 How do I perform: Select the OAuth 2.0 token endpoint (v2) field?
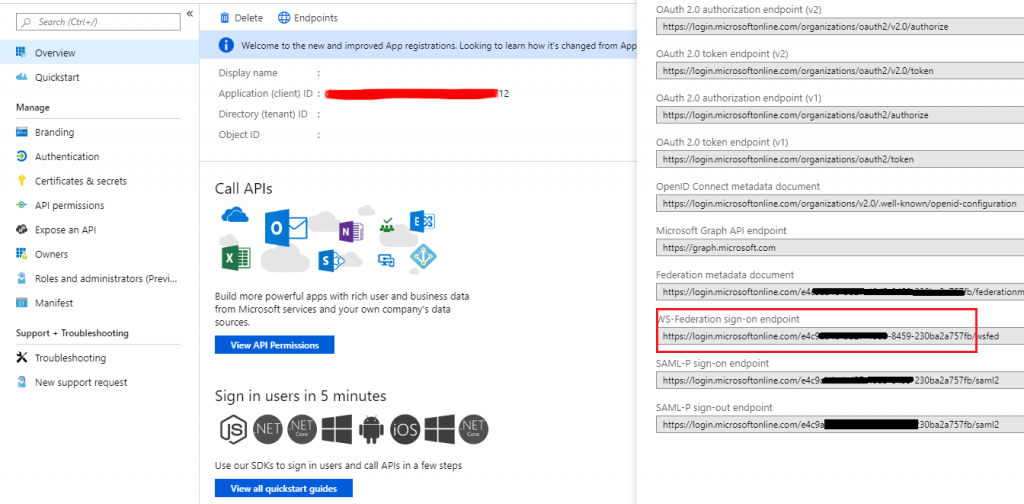[840, 71]
